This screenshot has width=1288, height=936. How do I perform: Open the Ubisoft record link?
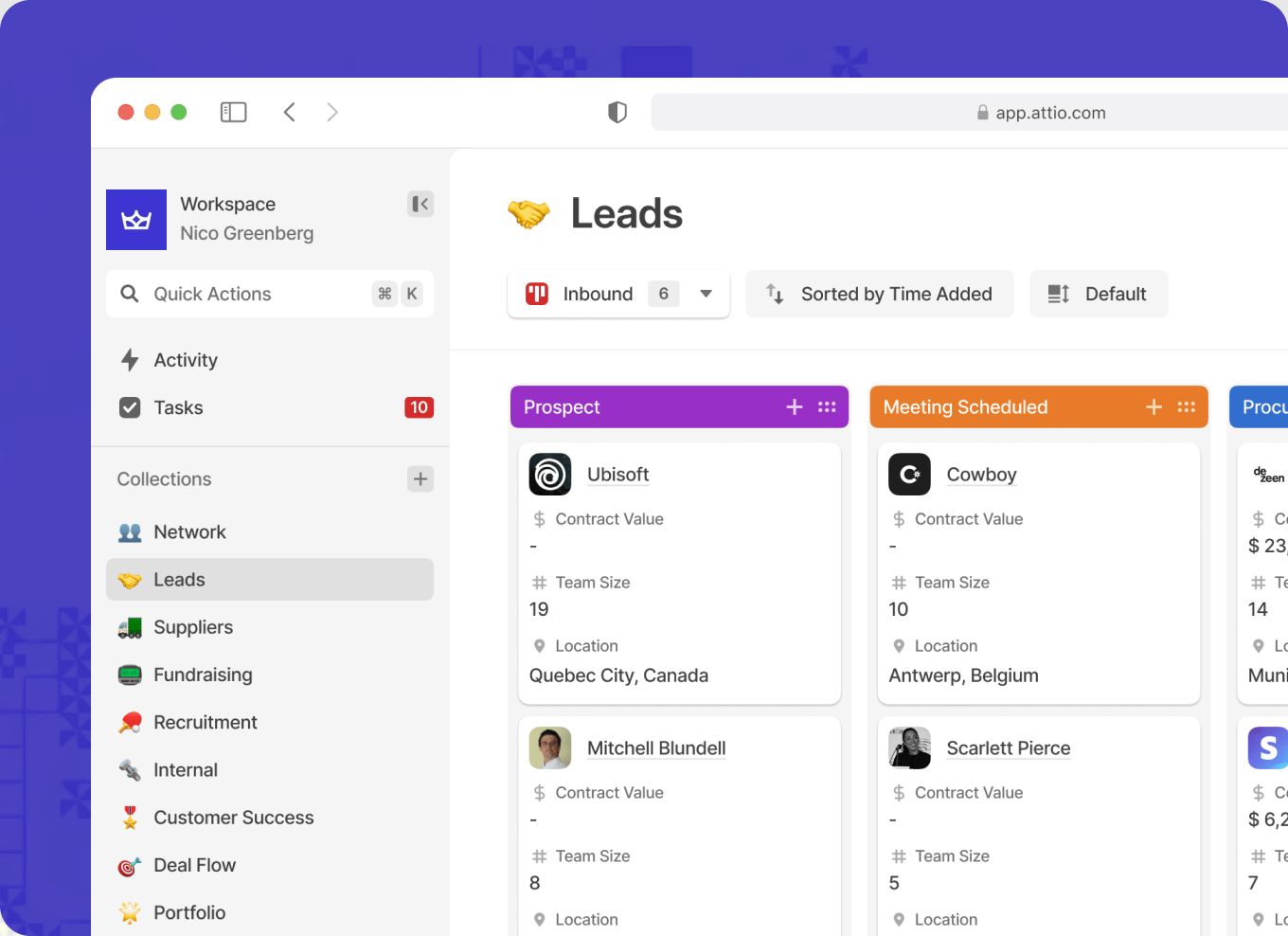tap(617, 475)
